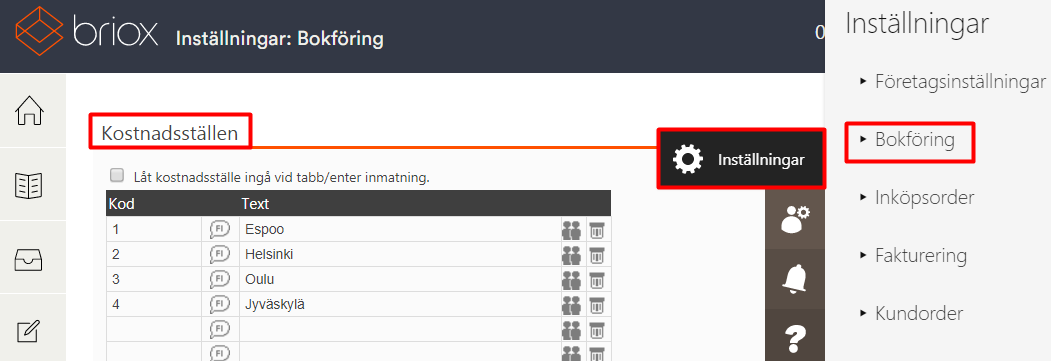Click the Home icon in left sidebar
This screenshot has width=1051, height=361.
point(29,111)
